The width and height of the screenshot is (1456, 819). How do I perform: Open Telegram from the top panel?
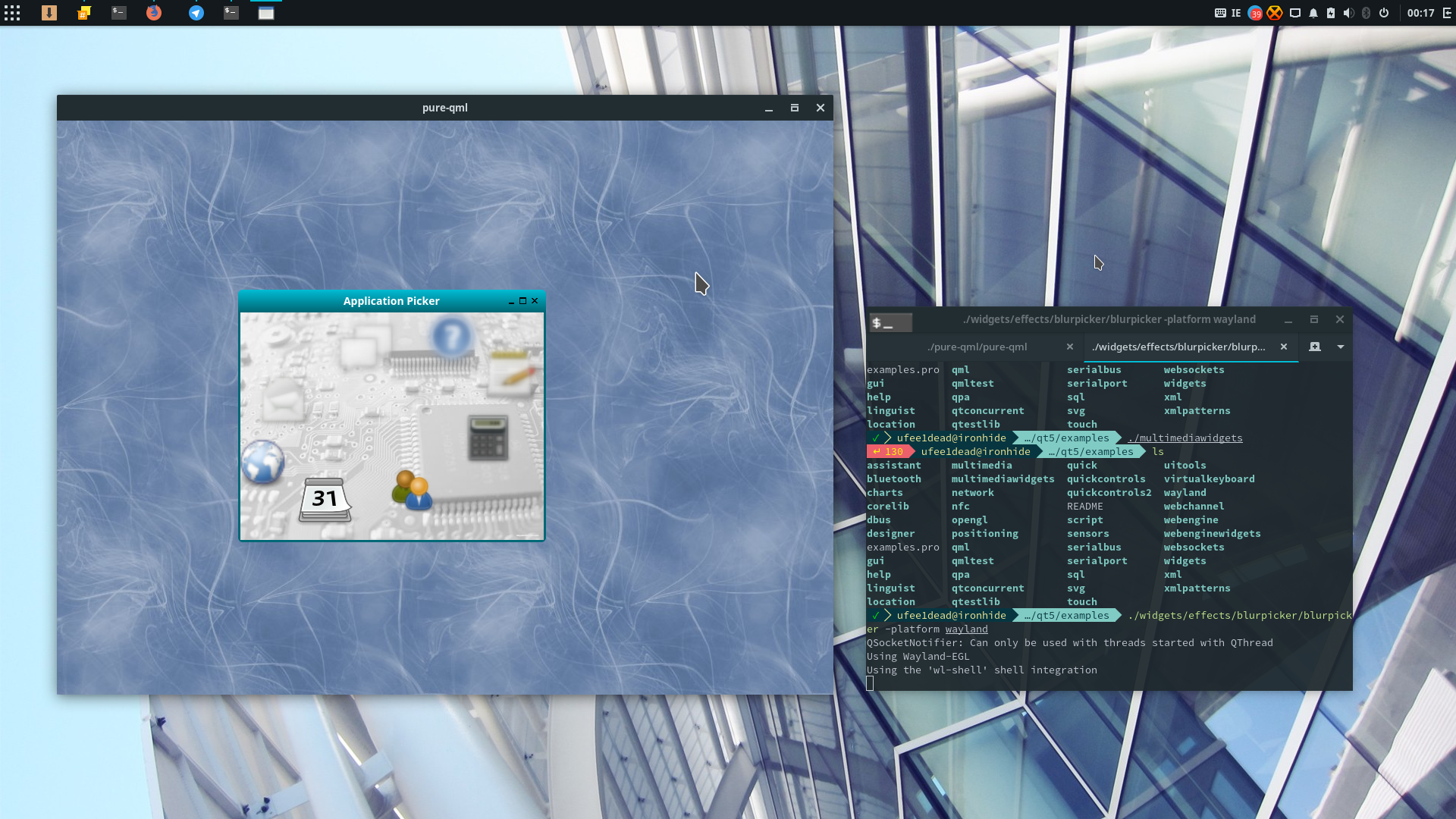(196, 13)
